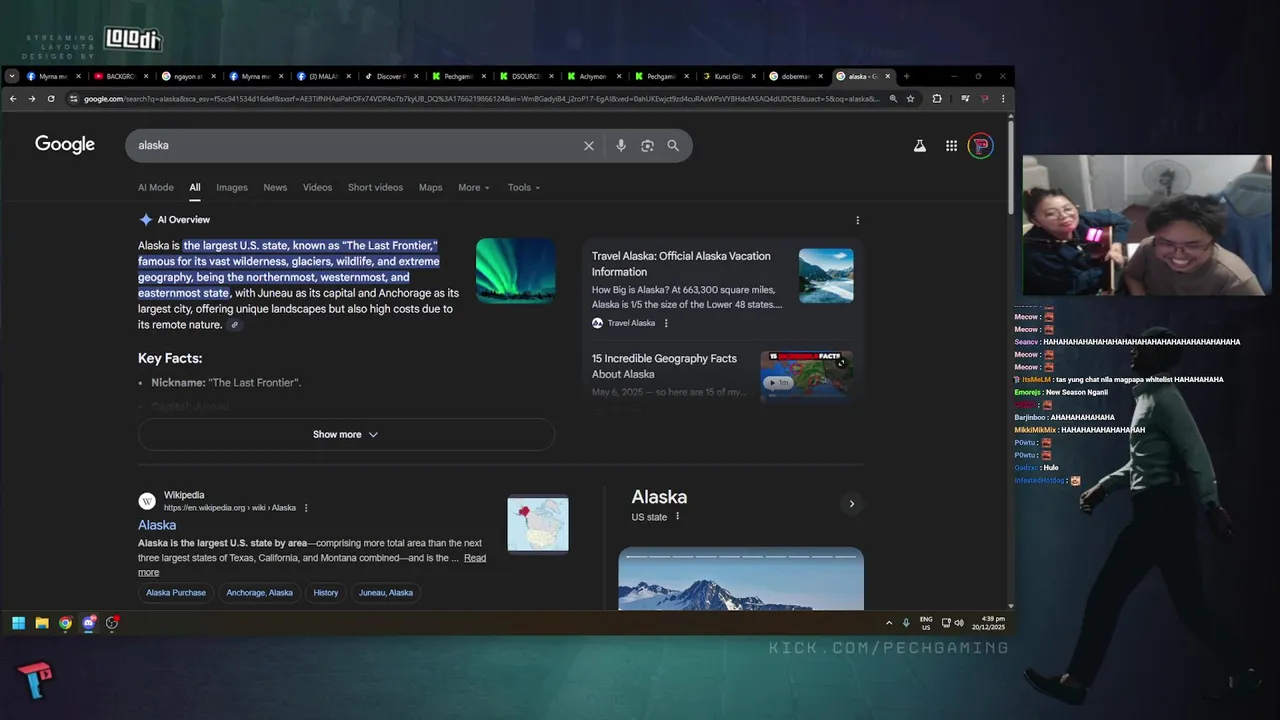1280x720 pixels.
Task: Bookmark this page with star icon
Action: point(911,99)
